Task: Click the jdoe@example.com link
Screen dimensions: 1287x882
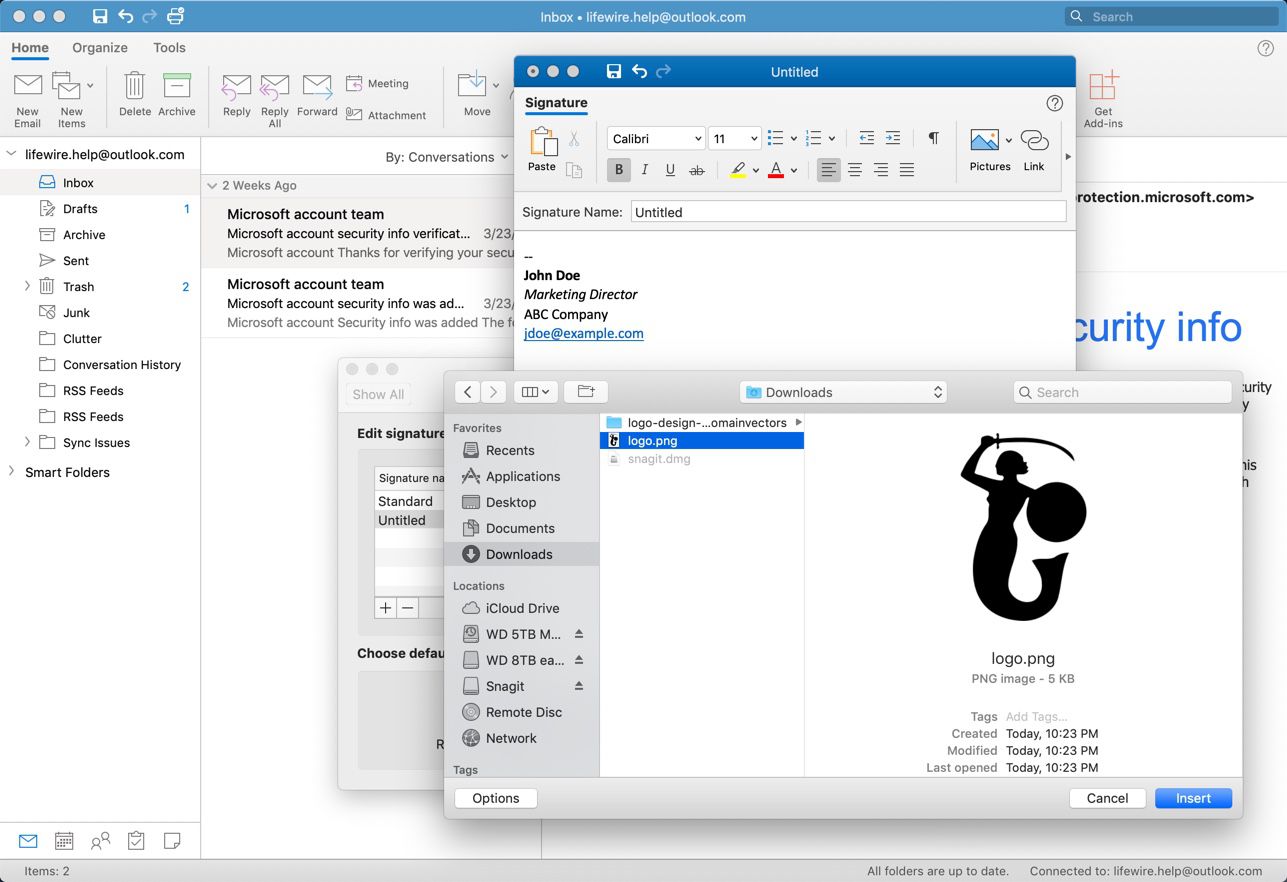Action: tap(584, 334)
